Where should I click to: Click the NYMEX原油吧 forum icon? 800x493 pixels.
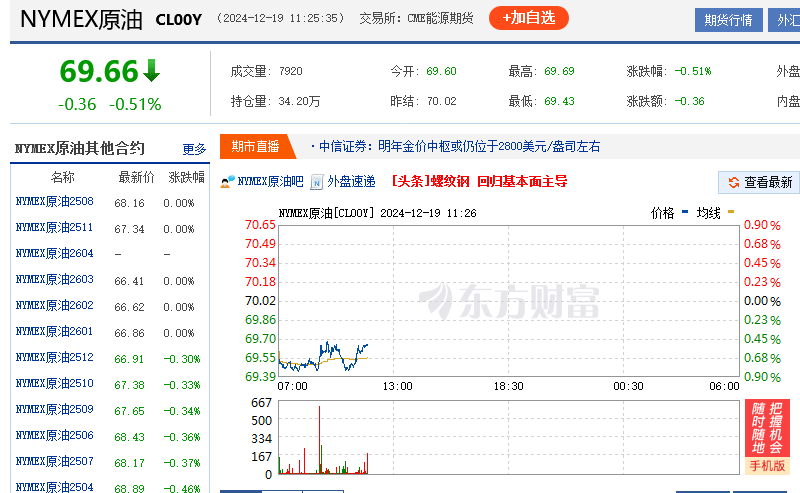(228, 182)
